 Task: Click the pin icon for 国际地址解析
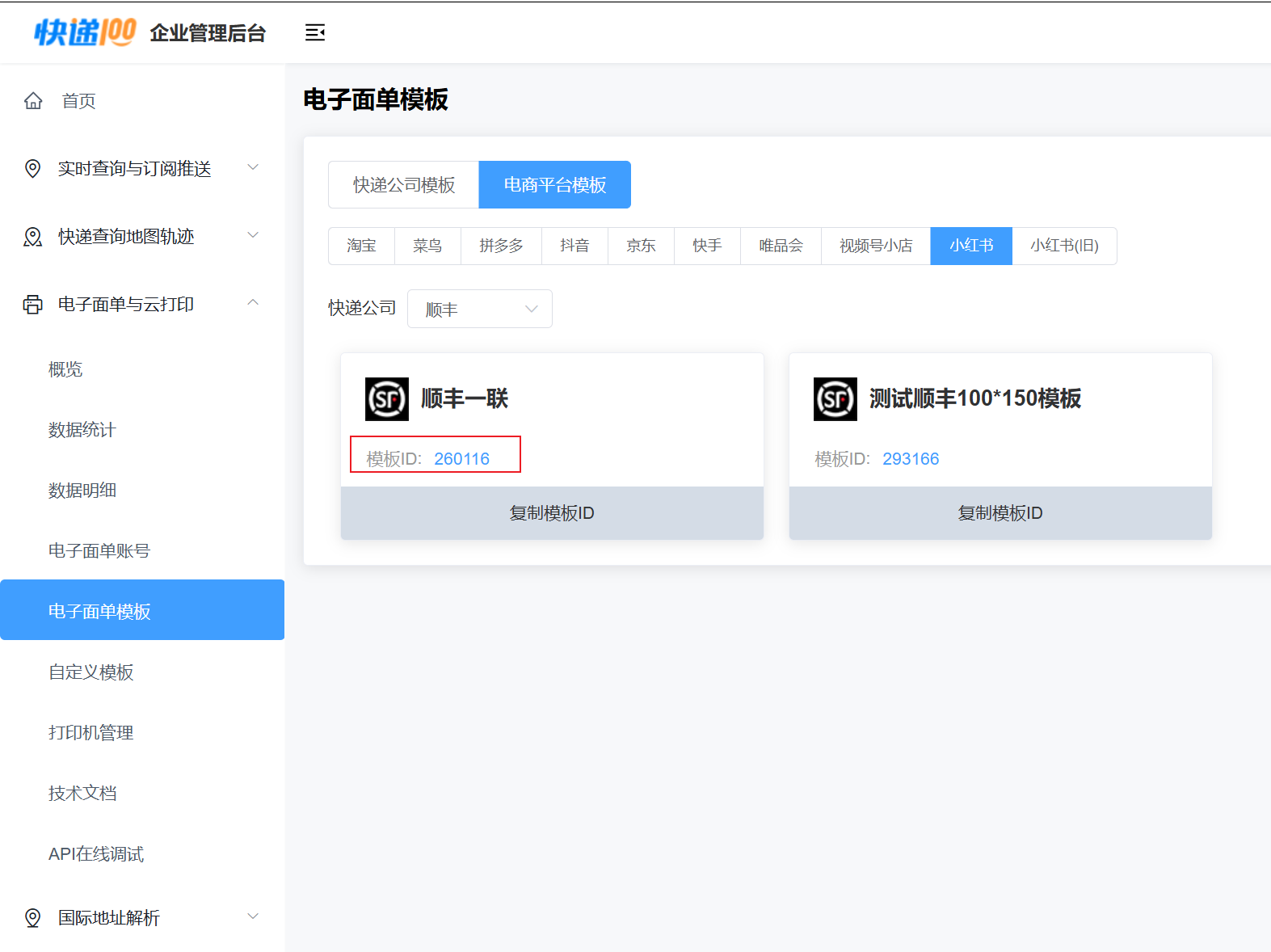[33, 918]
